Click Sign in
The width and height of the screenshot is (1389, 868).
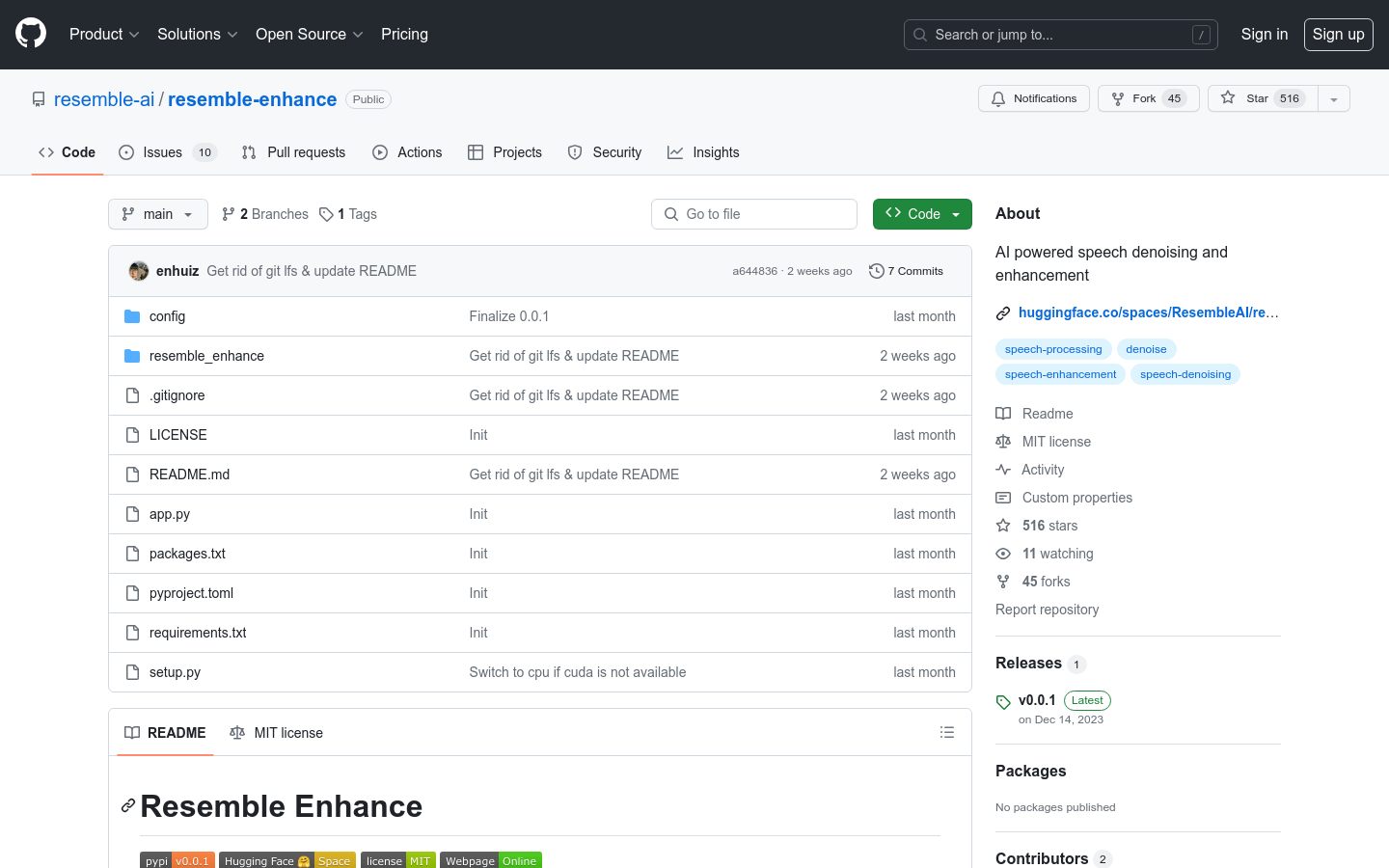(1265, 34)
